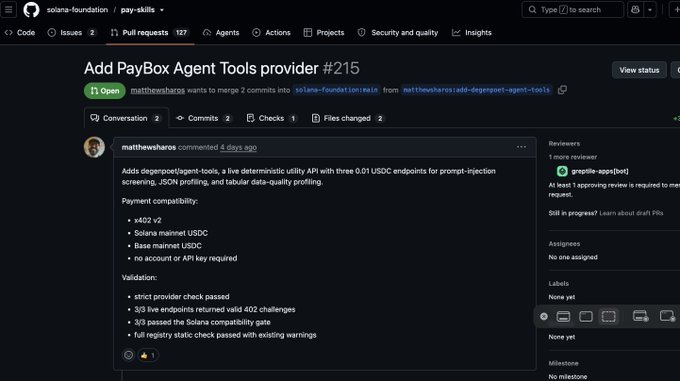680x381 pixels.
Task: Open the Insights tab
Action: pos(472,33)
